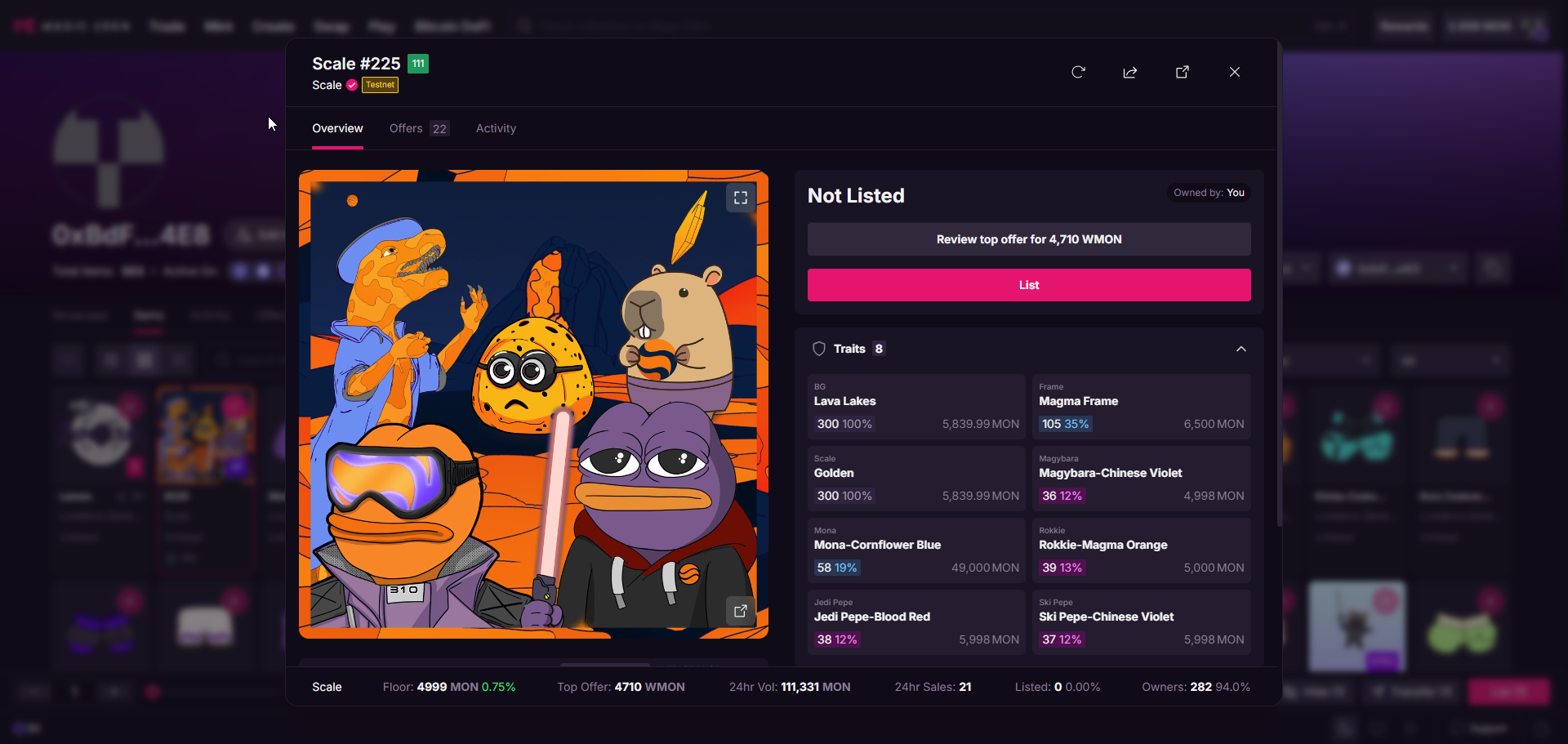Select the Magma Frame trait card
1568x744 pixels.
pyautogui.click(x=1141, y=407)
